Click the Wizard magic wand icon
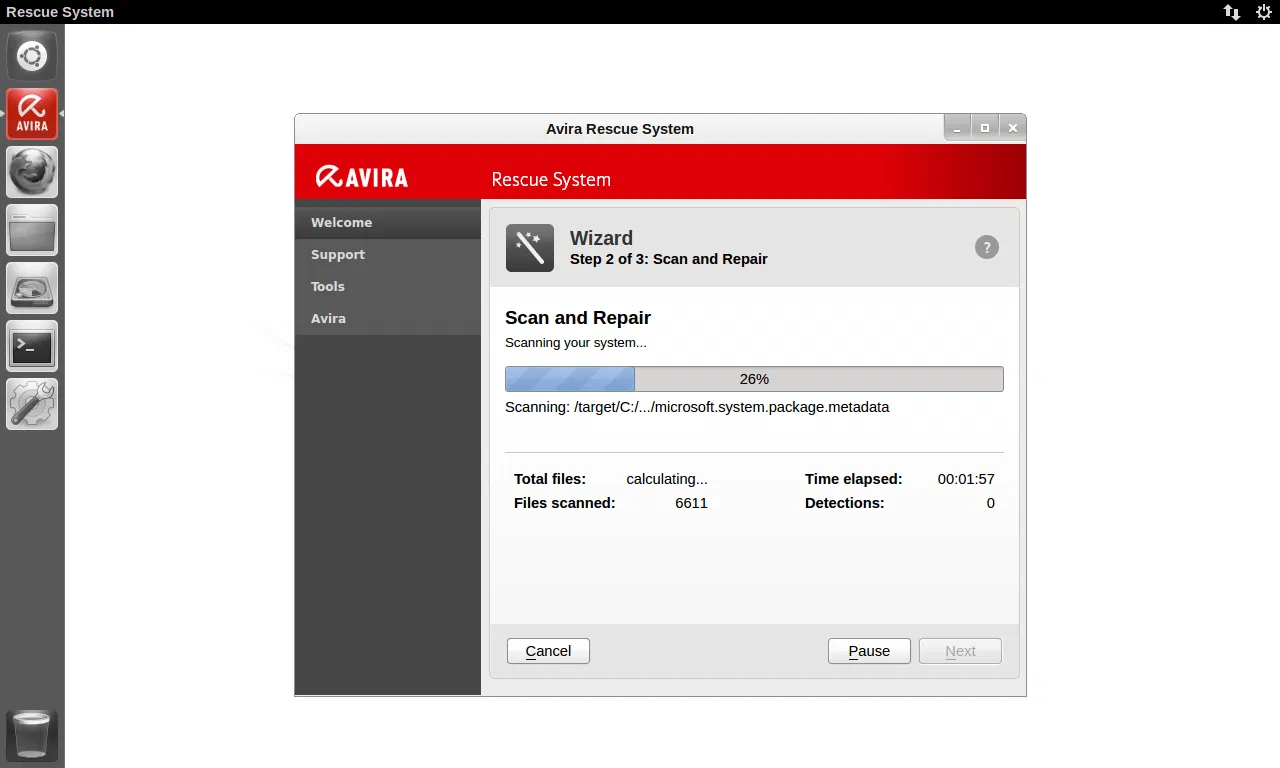The width and height of the screenshot is (1280, 768). coord(529,247)
